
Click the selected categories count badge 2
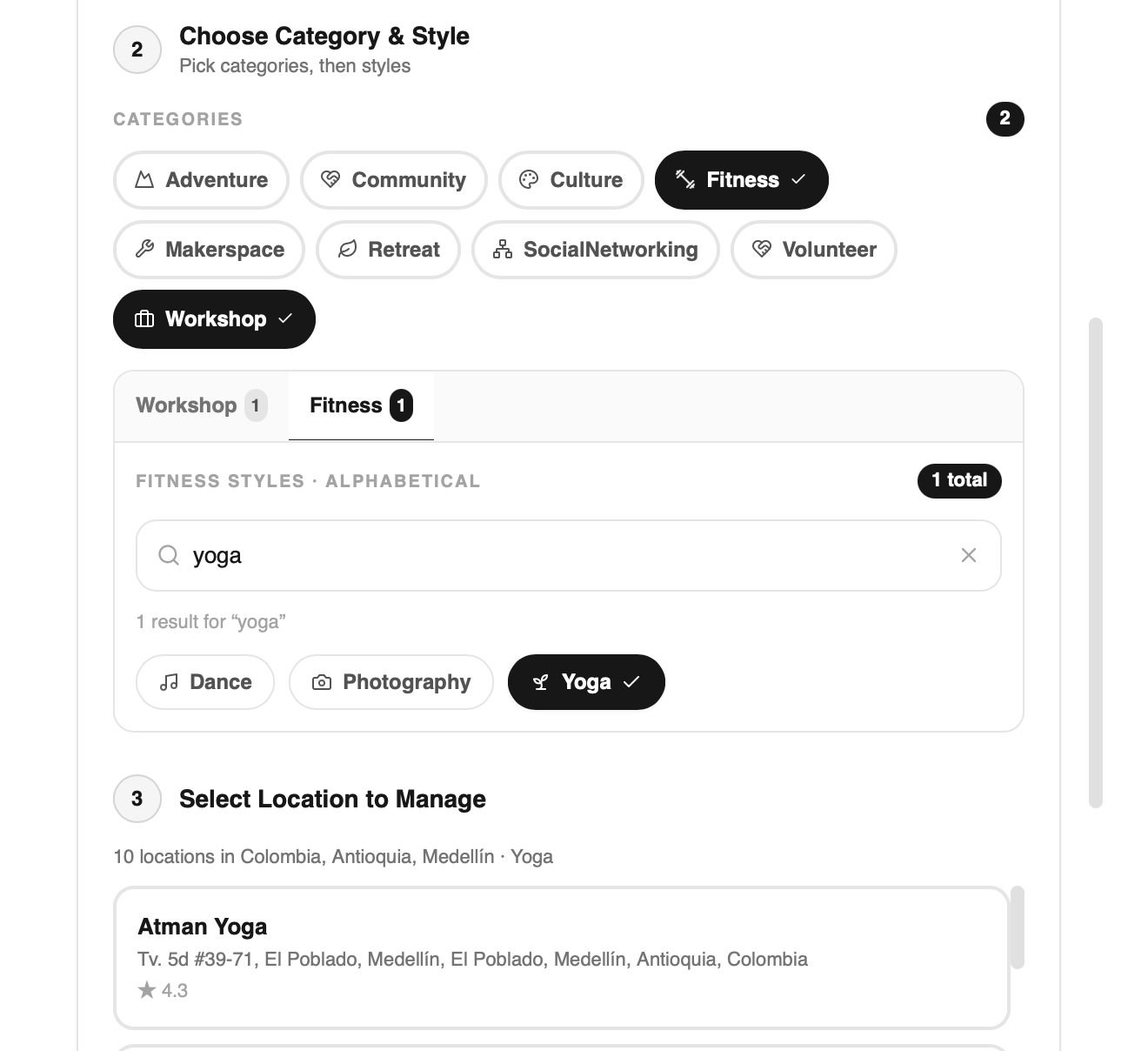click(x=1005, y=118)
